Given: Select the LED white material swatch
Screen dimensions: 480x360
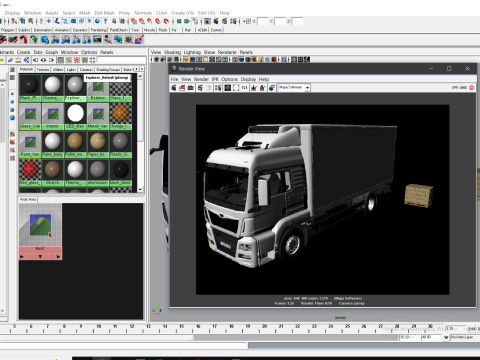Looking at the screenshot, I should click(x=75, y=116).
